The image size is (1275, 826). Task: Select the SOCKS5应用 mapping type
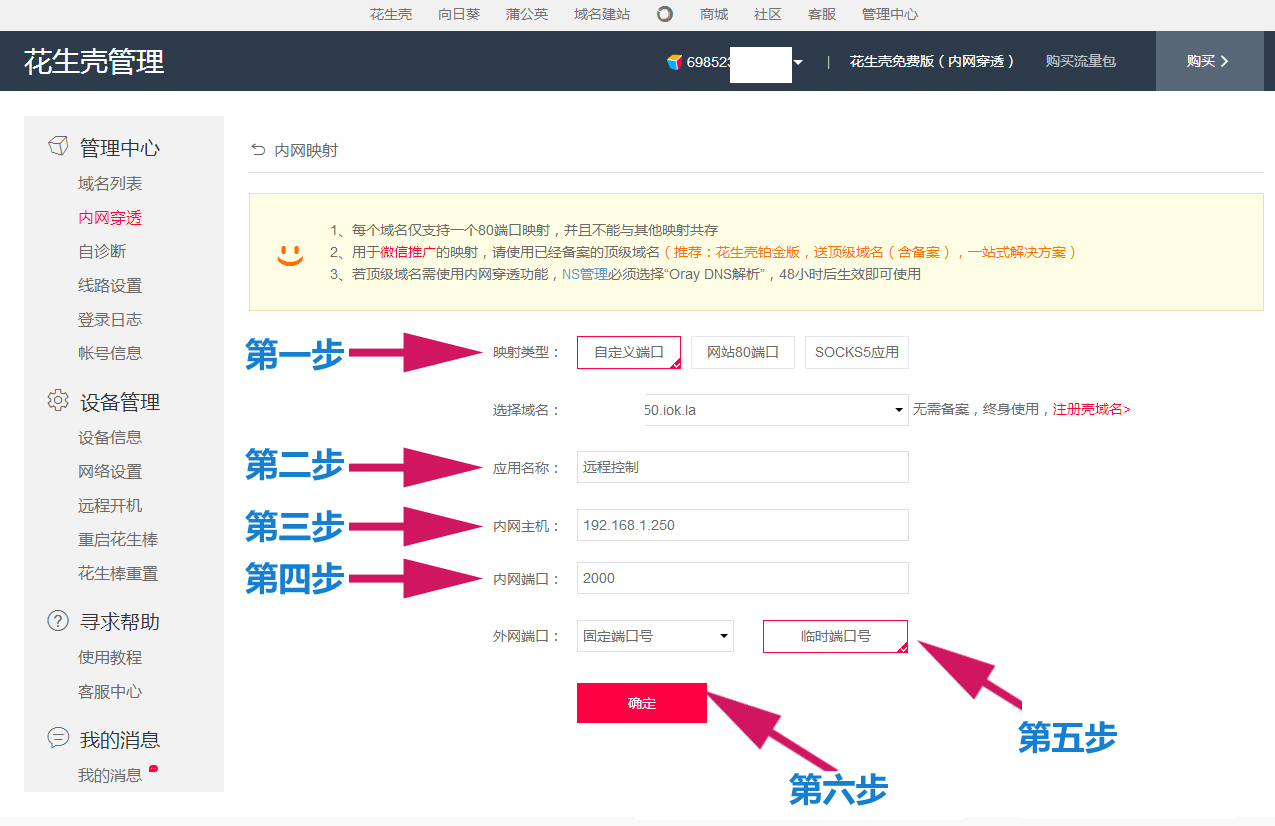857,352
